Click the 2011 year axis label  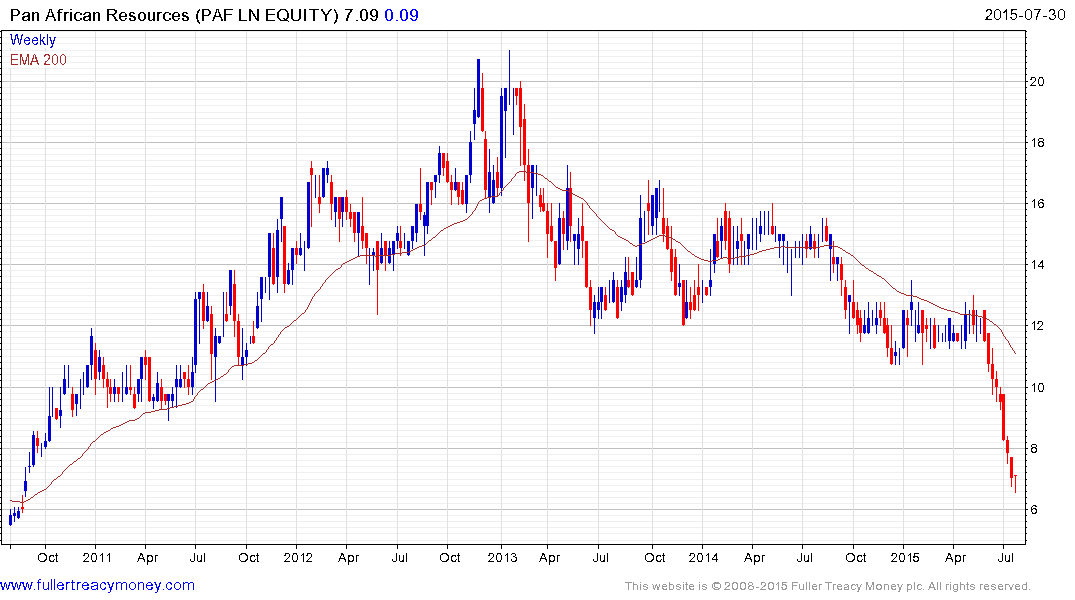(97, 557)
